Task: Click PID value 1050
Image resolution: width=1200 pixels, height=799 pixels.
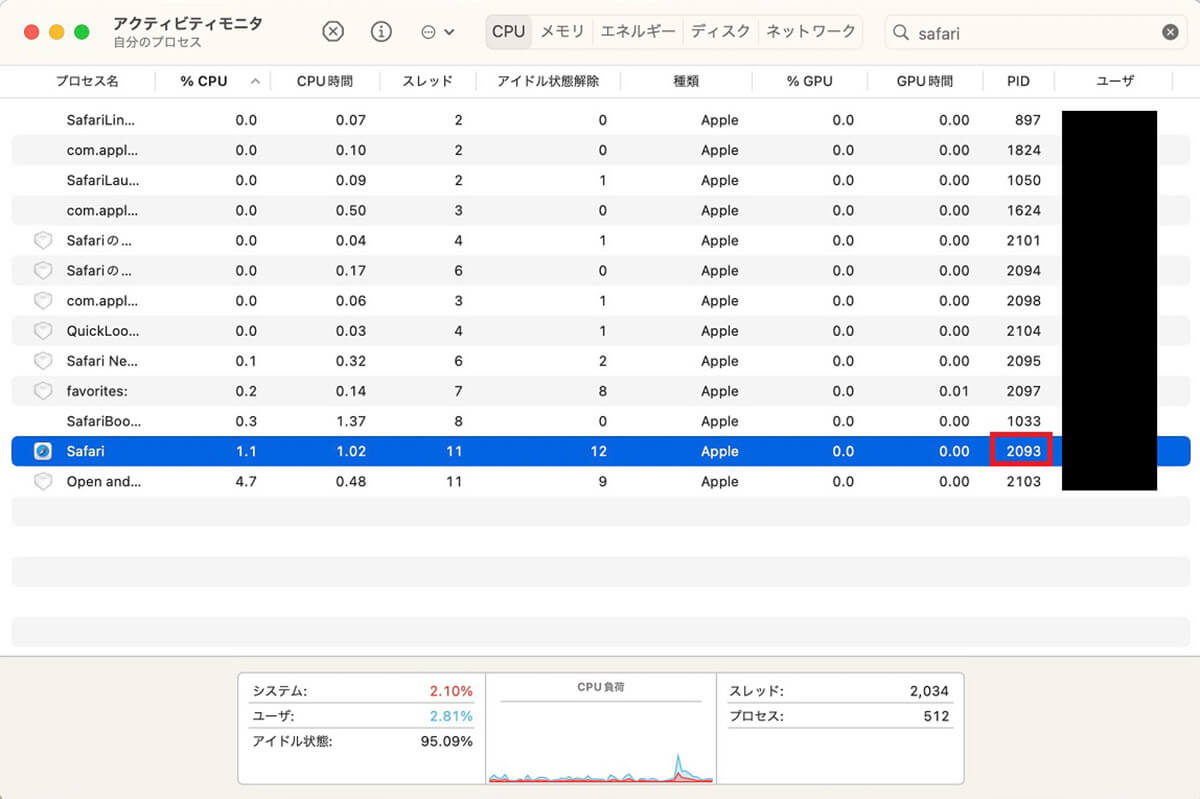Action: (1023, 180)
